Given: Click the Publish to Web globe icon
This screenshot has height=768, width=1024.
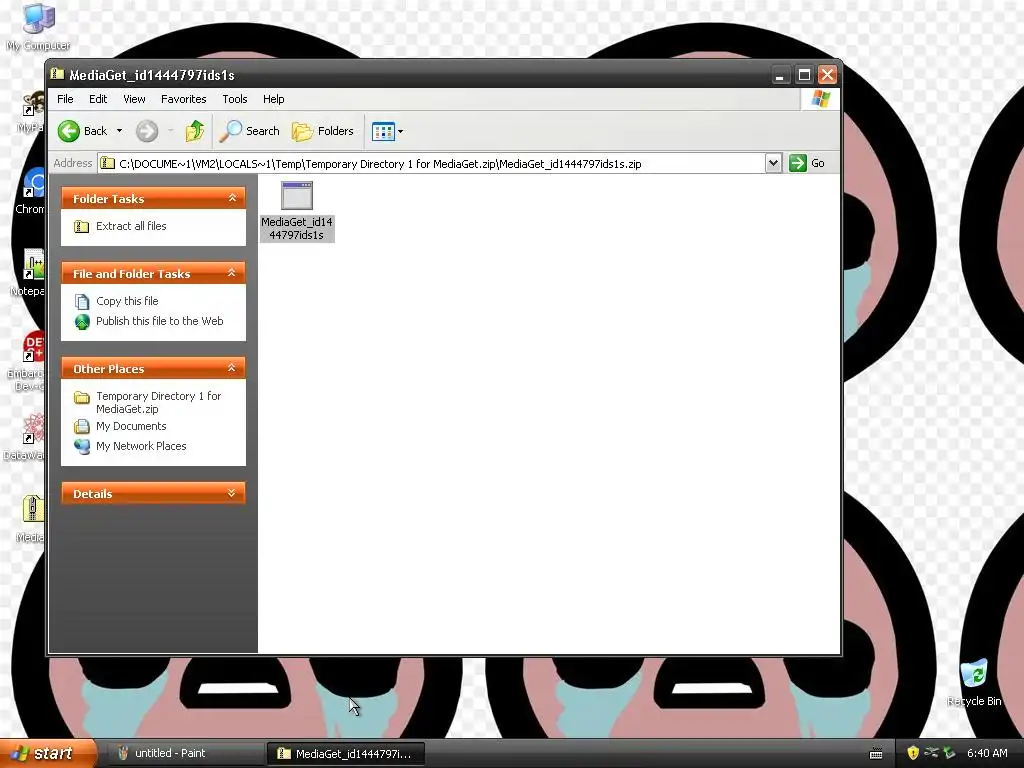Looking at the screenshot, I should (82, 322).
